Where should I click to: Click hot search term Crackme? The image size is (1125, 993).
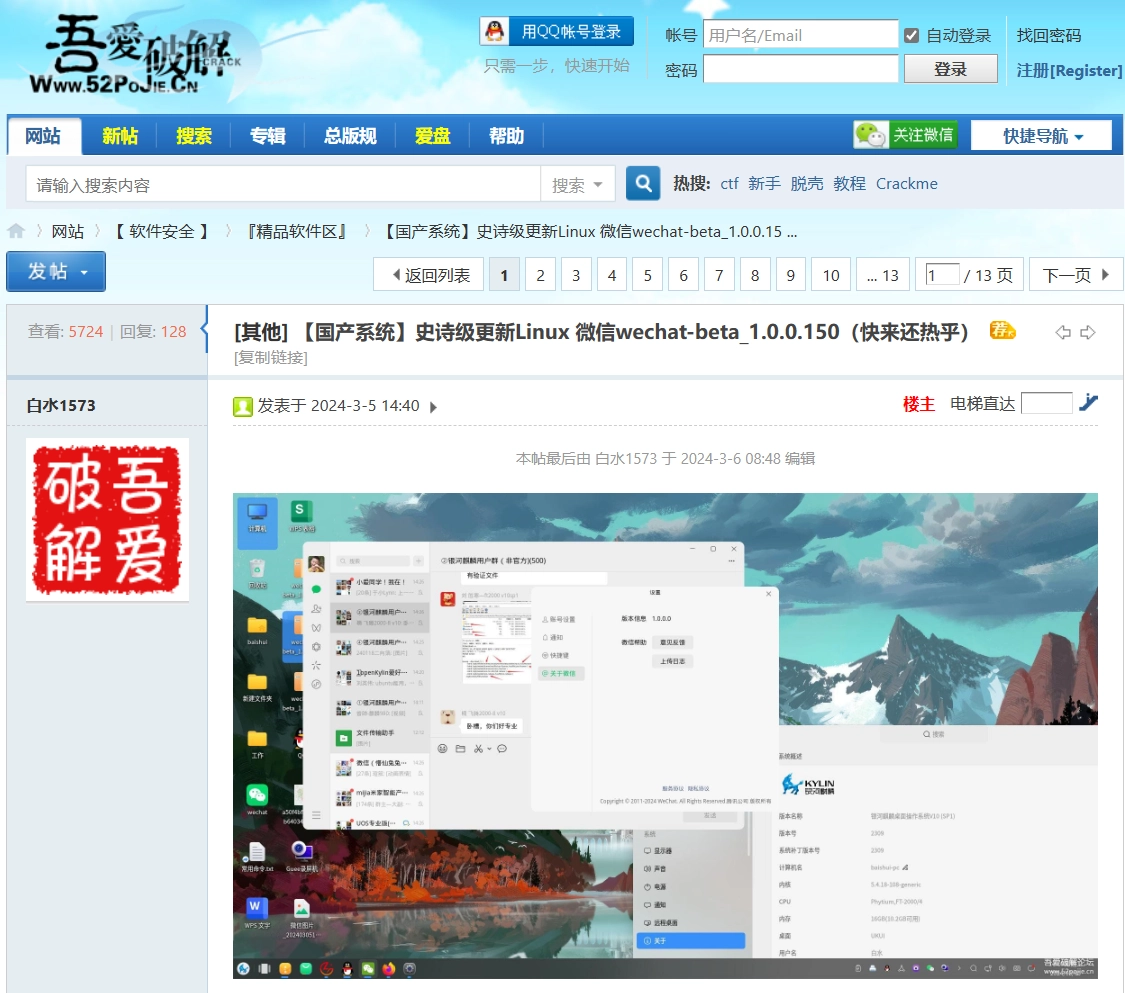click(906, 184)
